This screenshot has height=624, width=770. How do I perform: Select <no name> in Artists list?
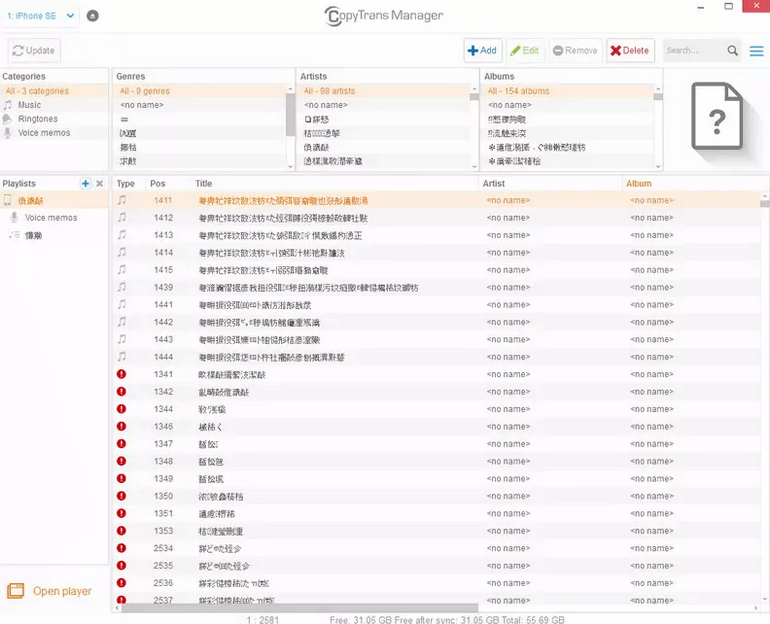(384, 105)
